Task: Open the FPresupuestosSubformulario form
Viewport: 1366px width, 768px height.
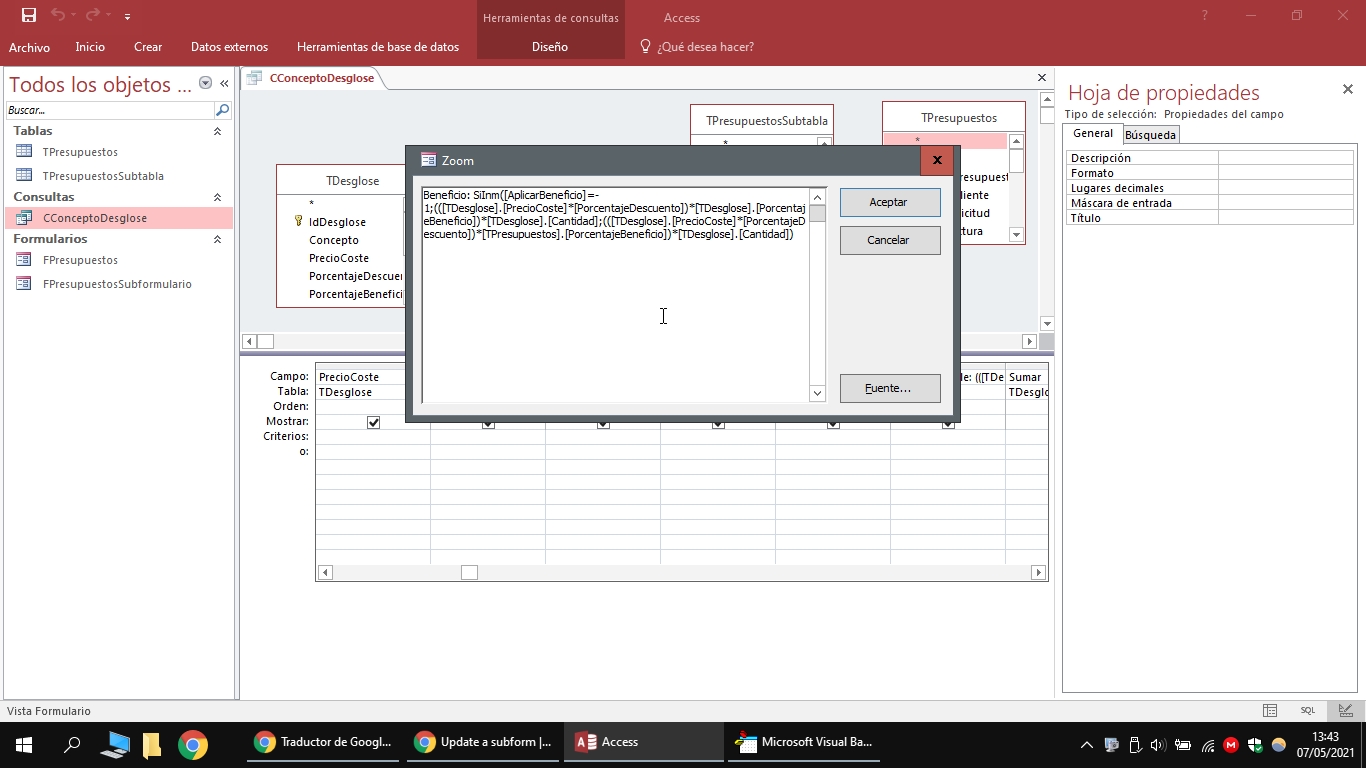Action: (116, 284)
